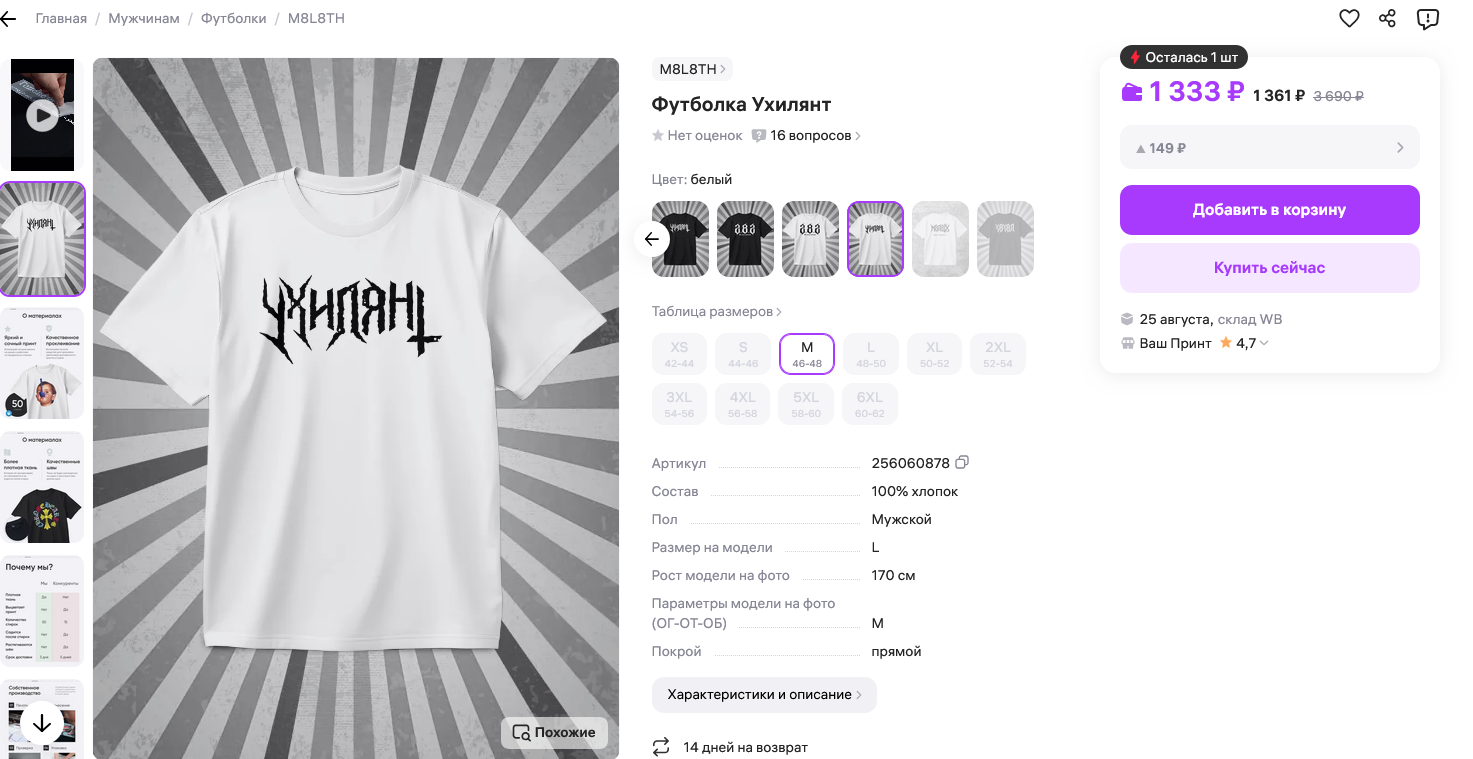Image resolution: width=1473 pixels, height=759 pixels.
Task: Choose the first black shirt color swatch
Action: [680, 239]
